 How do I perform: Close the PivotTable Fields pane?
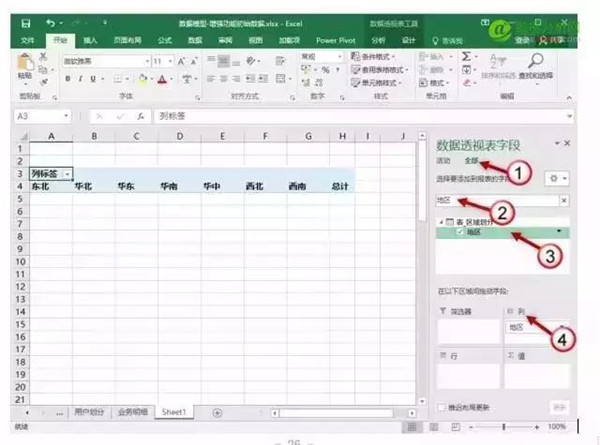pyautogui.click(x=567, y=143)
